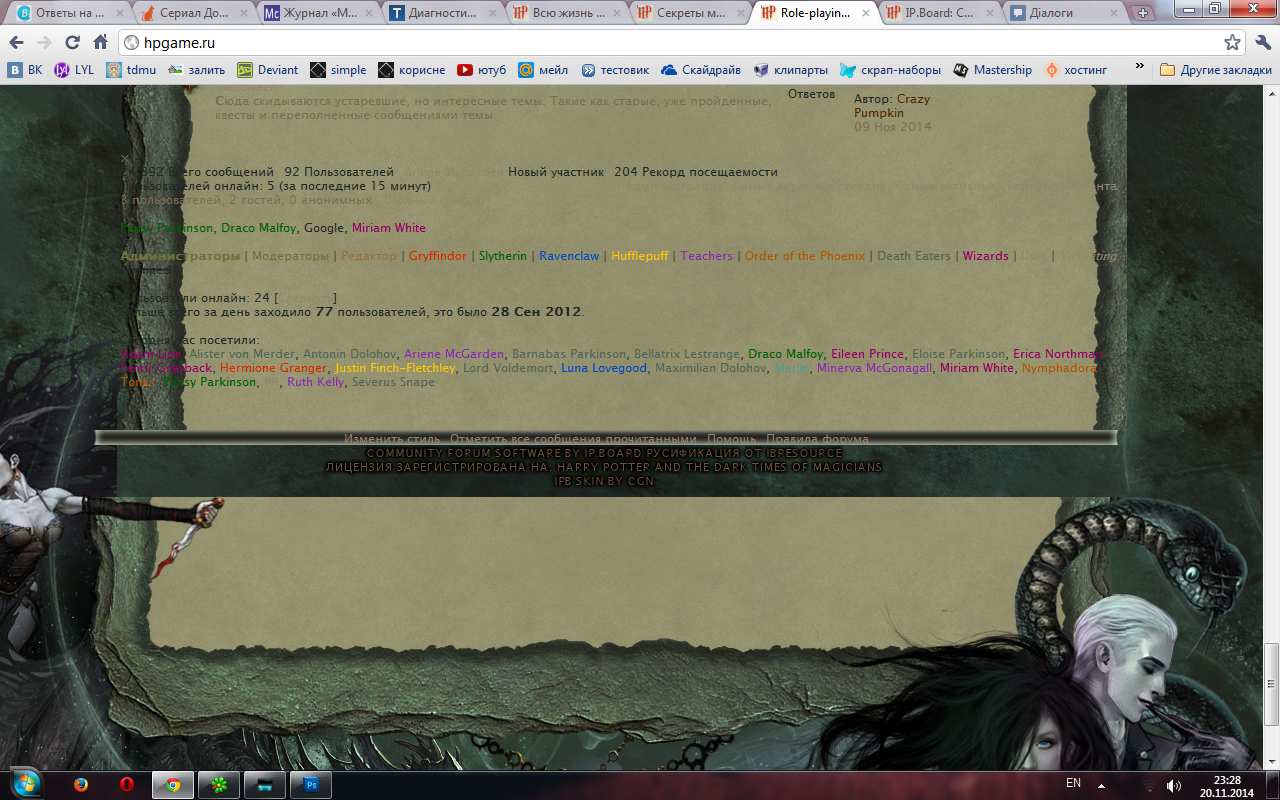
Task: Open Hermione Granger's profile
Action: coord(274,368)
